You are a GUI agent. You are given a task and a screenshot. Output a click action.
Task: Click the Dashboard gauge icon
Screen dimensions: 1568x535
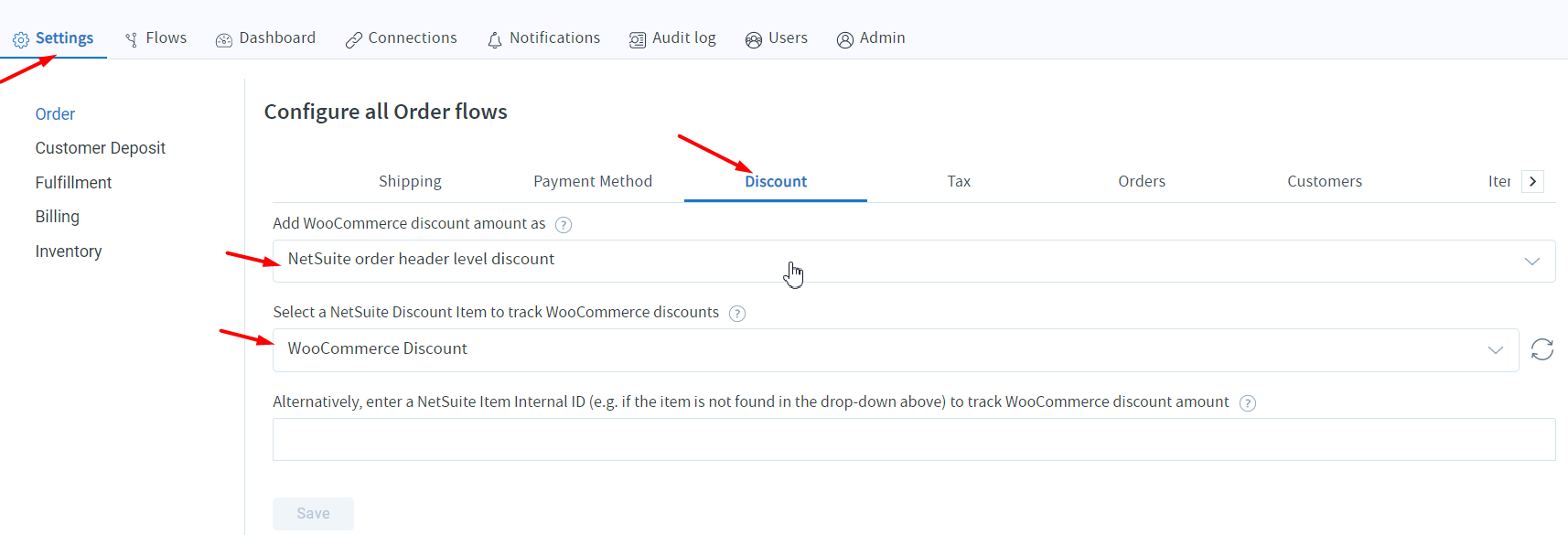coord(224,40)
